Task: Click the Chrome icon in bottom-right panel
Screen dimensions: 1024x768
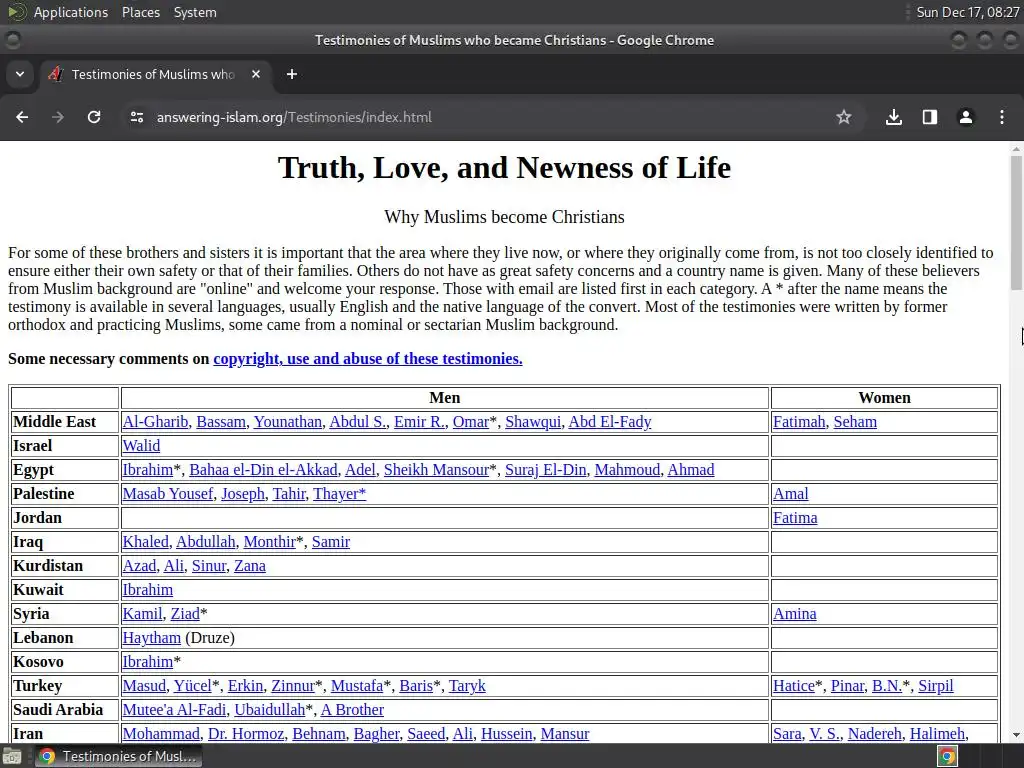Action: 947,756
